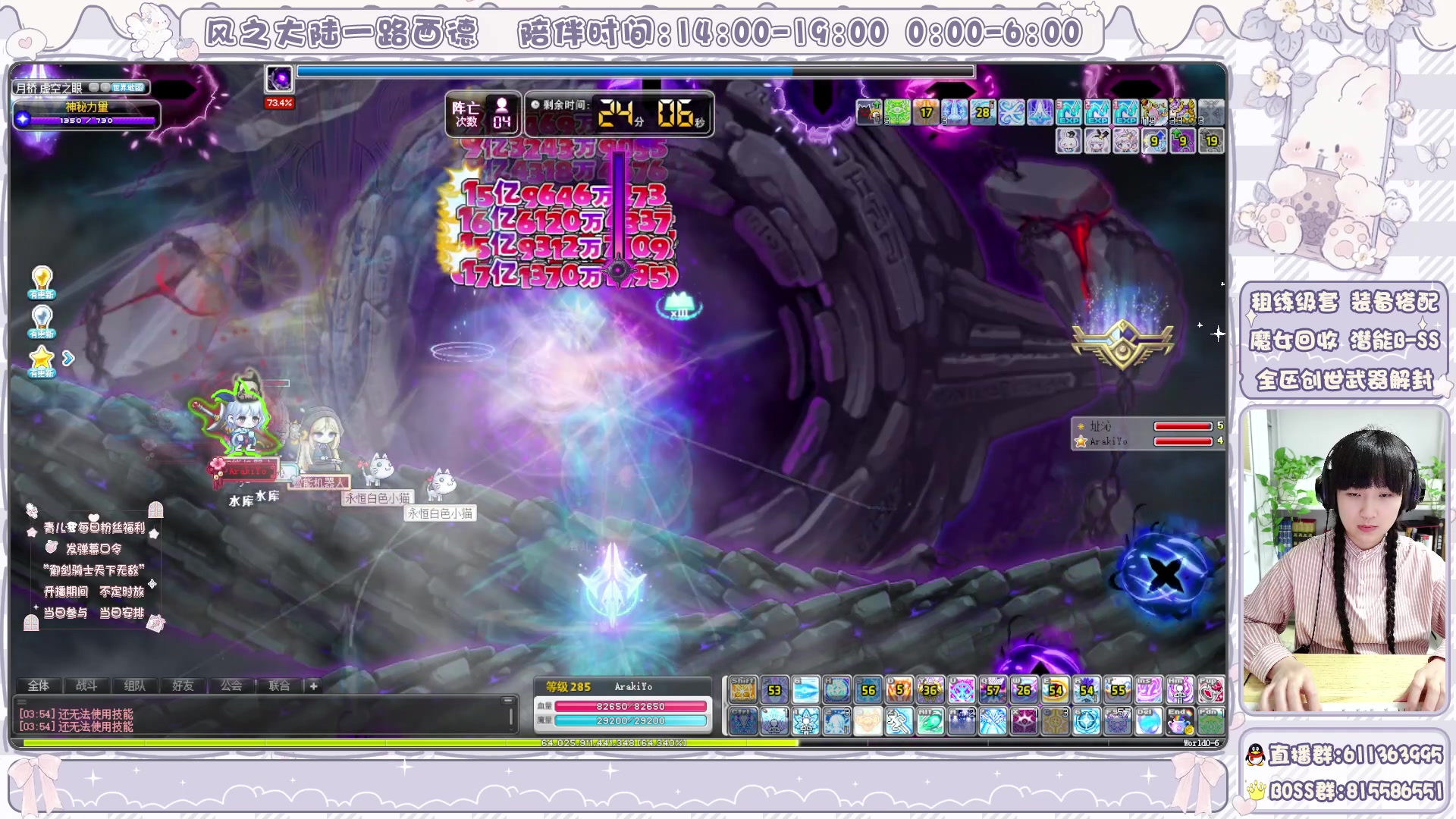Activate the Pdn key skill slot
The height and width of the screenshot is (819, 1456).
[x=1211, y=721]
